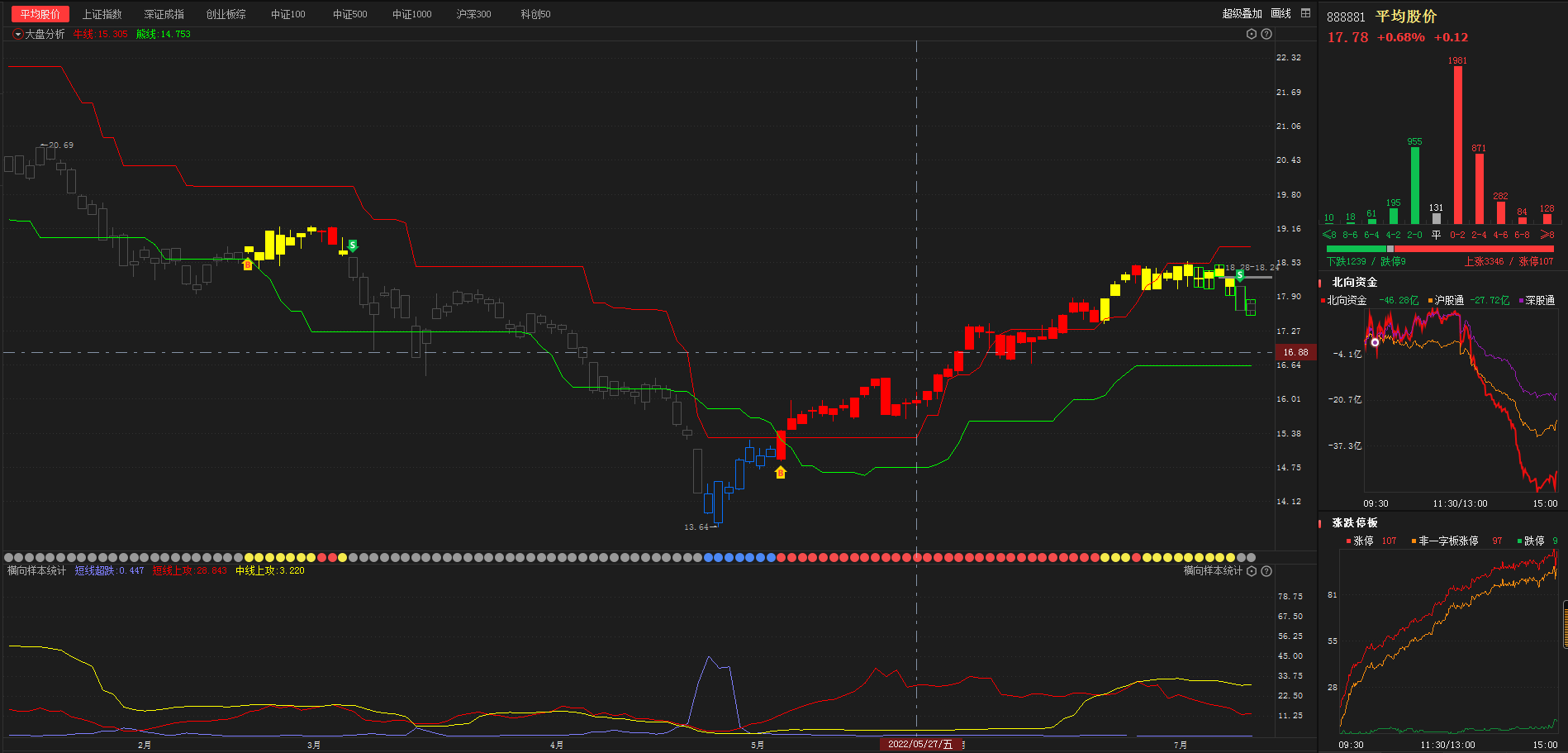Click the green distribution bar labeled 955
The image size is (1568, 753).
click(1414, 185)
